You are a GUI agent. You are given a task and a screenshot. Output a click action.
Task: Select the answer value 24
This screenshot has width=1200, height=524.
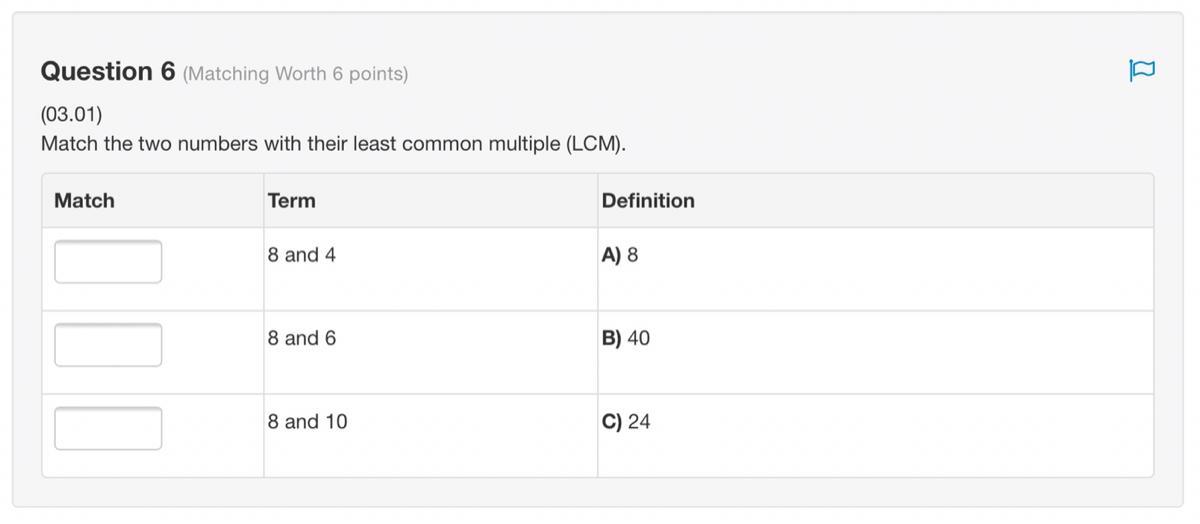tap(639, 422)
